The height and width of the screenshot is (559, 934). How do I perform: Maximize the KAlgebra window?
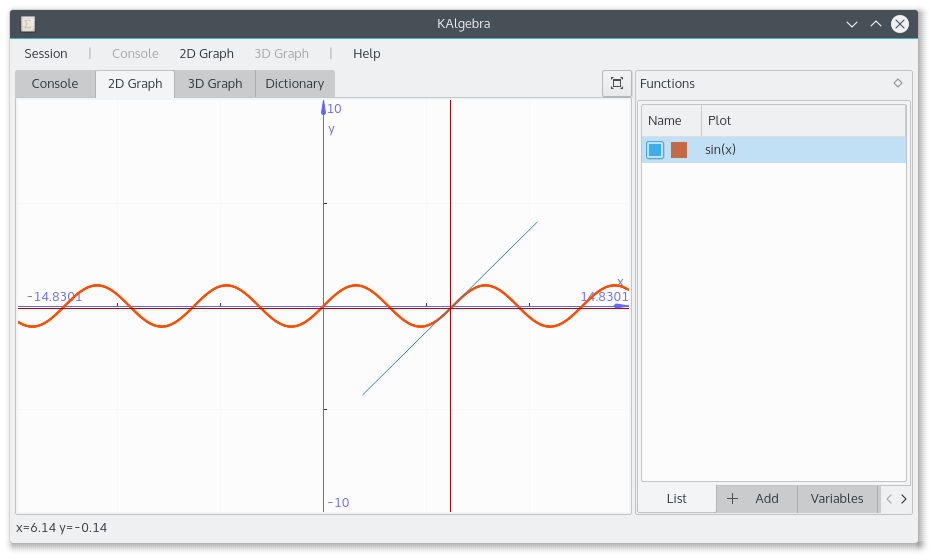click(876, 24)
